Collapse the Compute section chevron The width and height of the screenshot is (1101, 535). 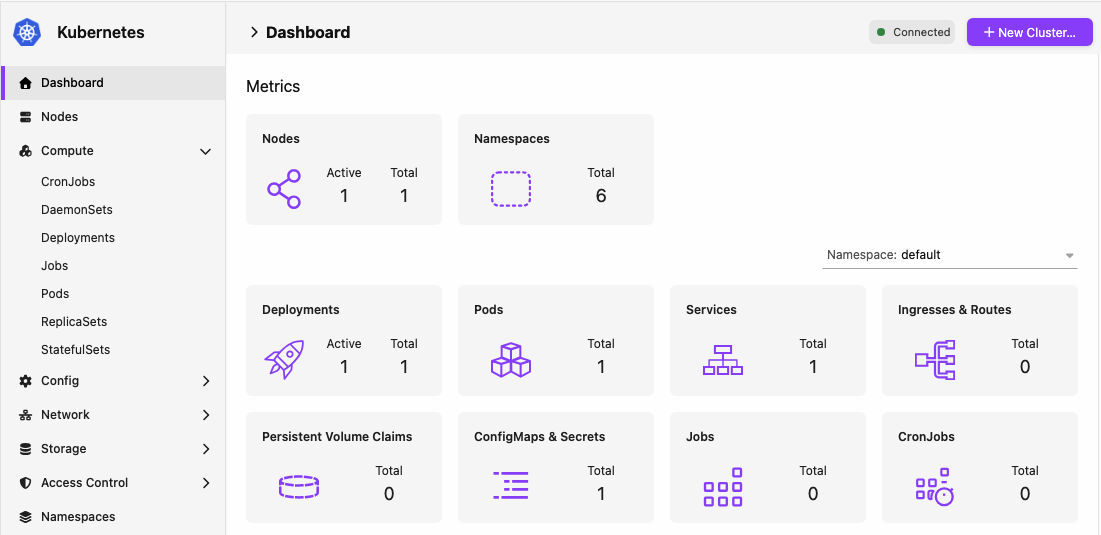point(206,151)
